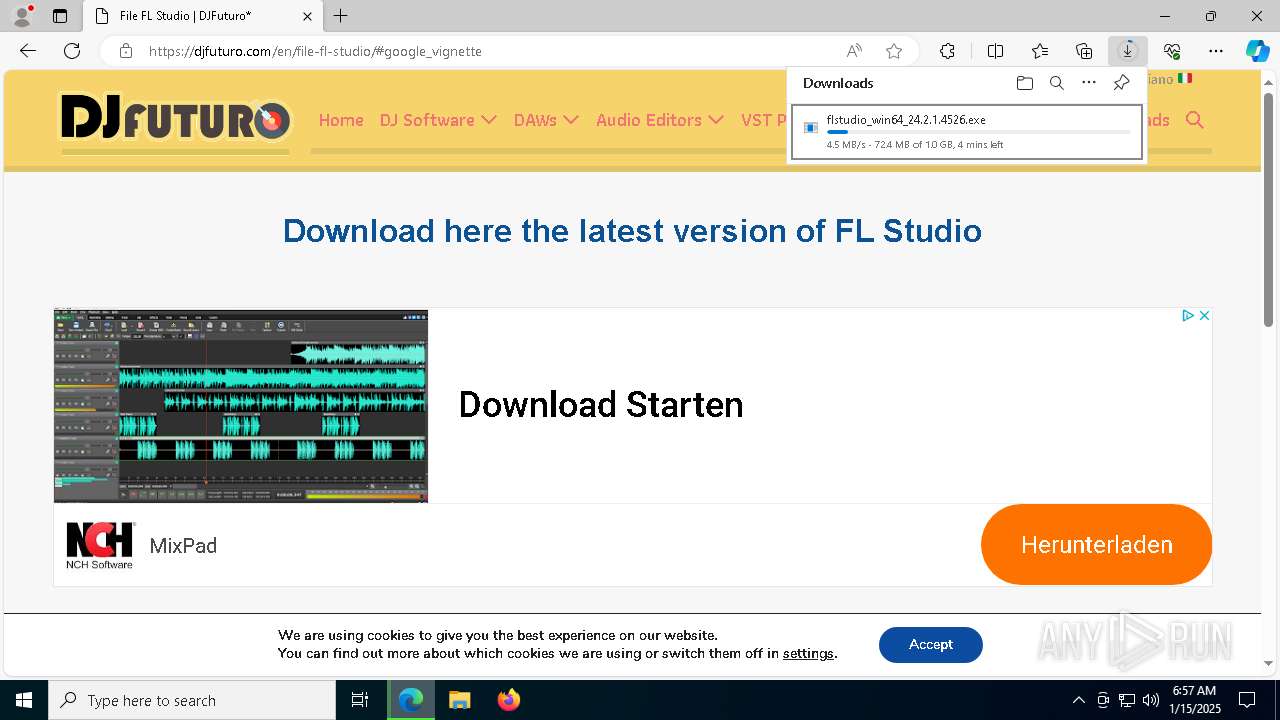Open AdChoices info icon on ad
Image resolution: width=1280 pixels, height=720 pixels.
(1188, 315)
